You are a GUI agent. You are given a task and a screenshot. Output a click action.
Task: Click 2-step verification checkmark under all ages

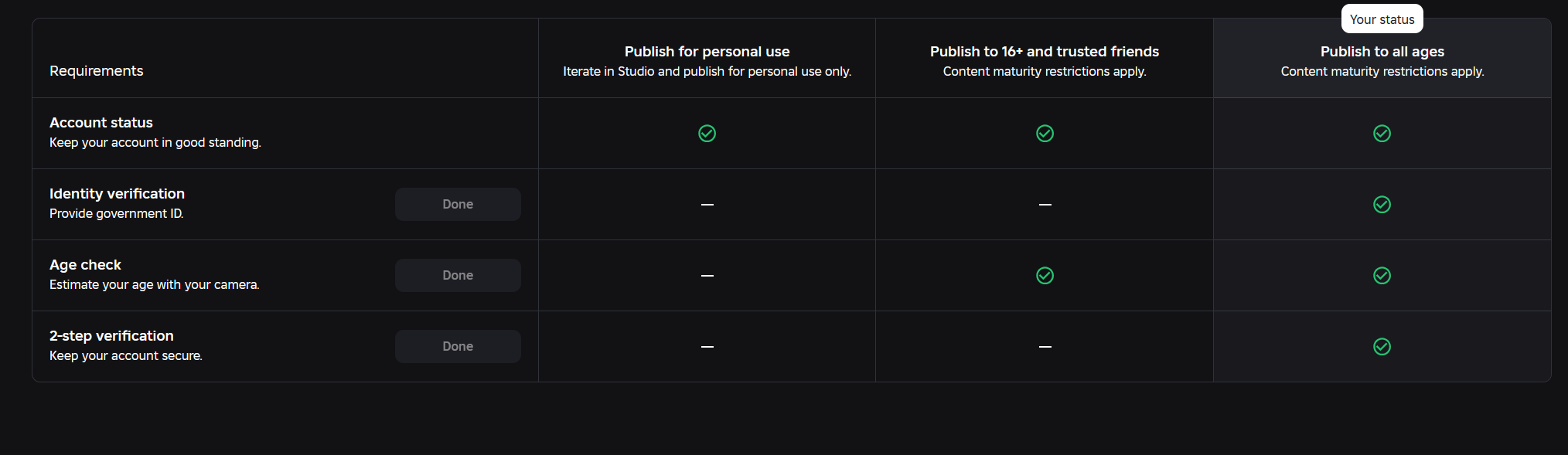[1382, 347]
